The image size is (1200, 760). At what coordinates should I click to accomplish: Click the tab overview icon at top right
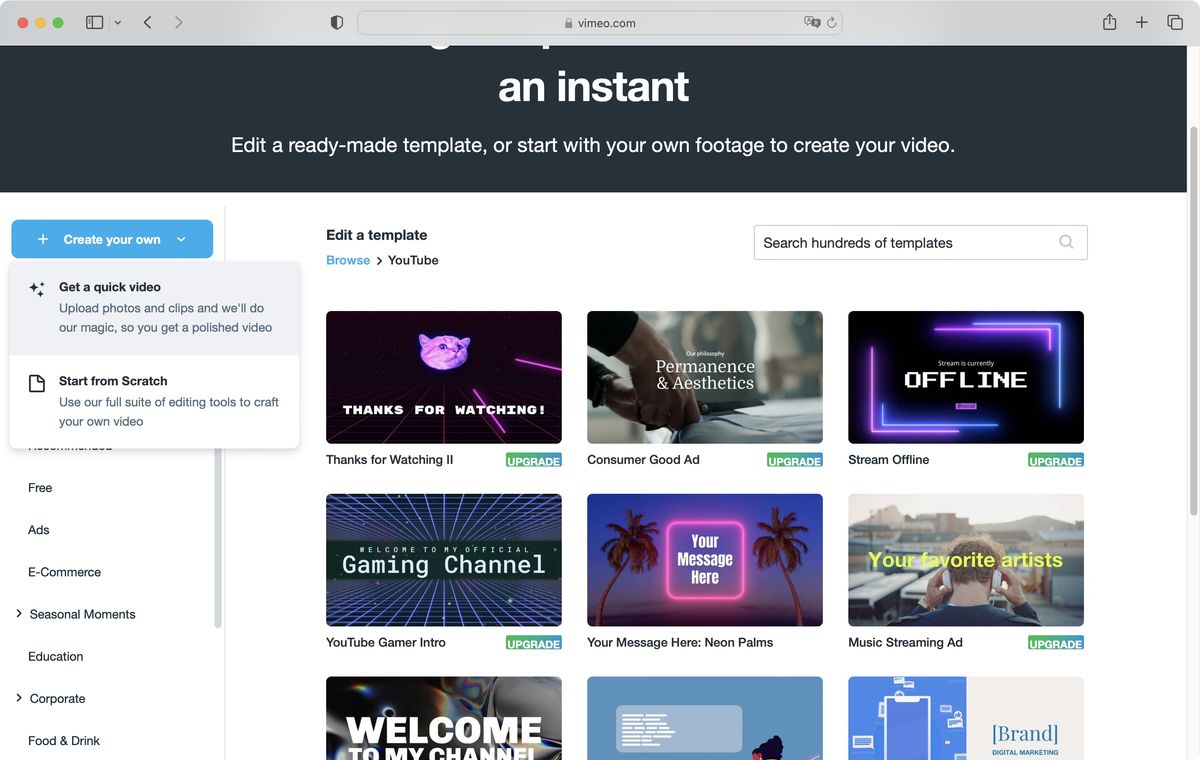click(x=1176, y=21)
